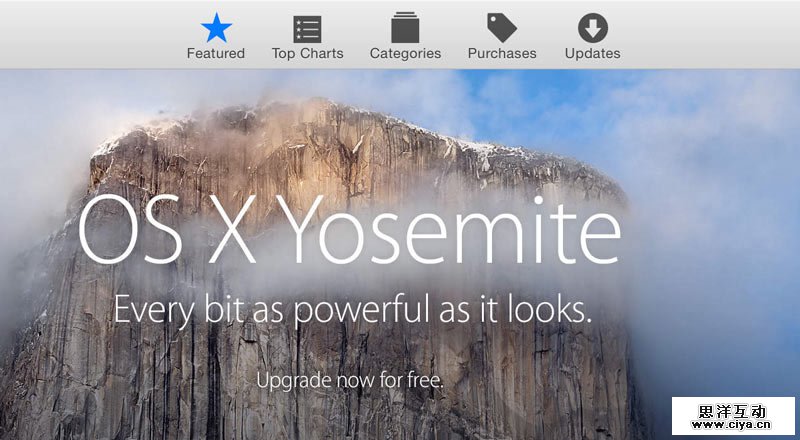Select 'Upgrade now for free.' link
800x440 pixels.
click(x=350, y=381)
